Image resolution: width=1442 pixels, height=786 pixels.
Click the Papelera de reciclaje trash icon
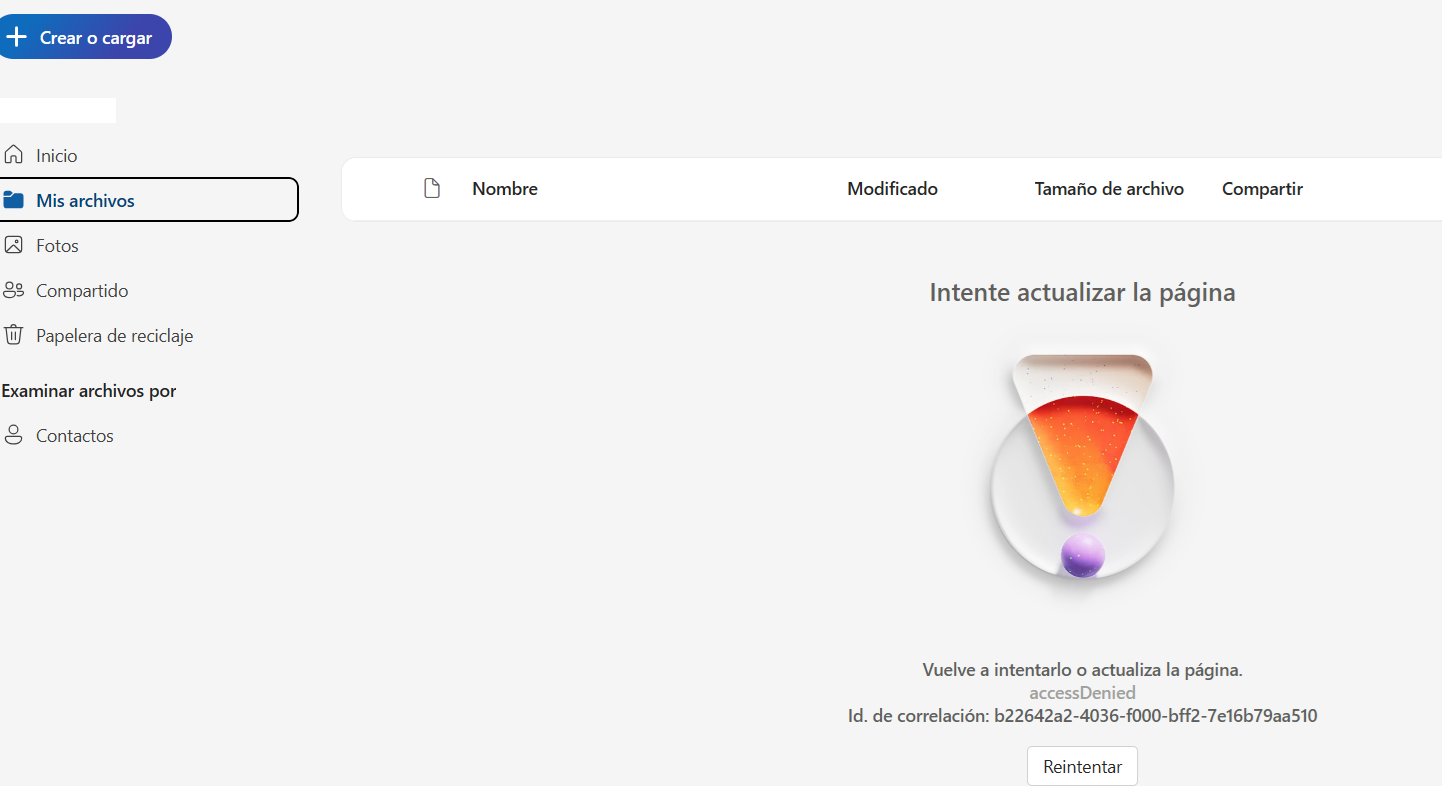(13, 334)
